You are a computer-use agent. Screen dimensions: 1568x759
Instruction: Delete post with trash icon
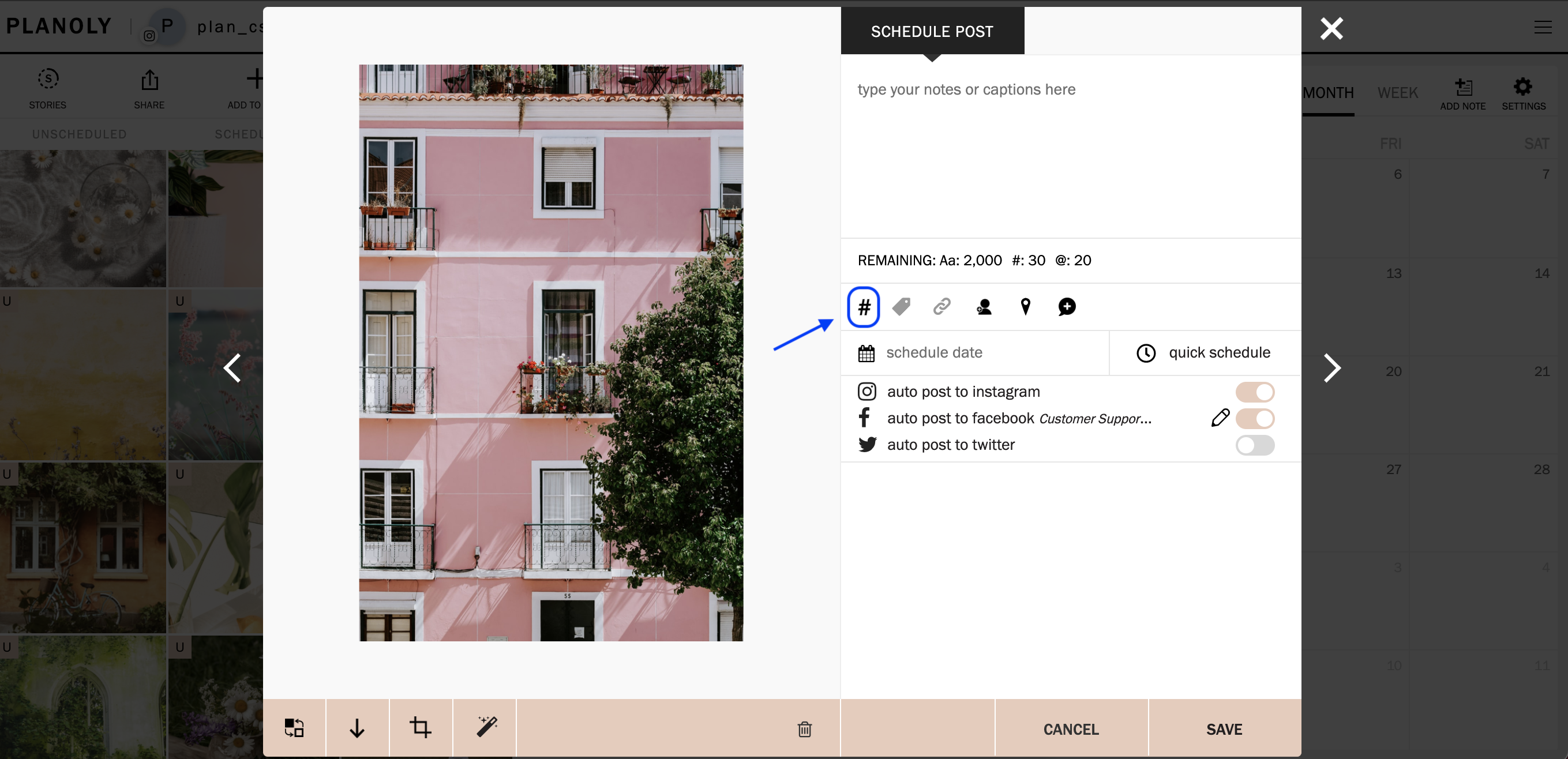(x=805, y=729)
